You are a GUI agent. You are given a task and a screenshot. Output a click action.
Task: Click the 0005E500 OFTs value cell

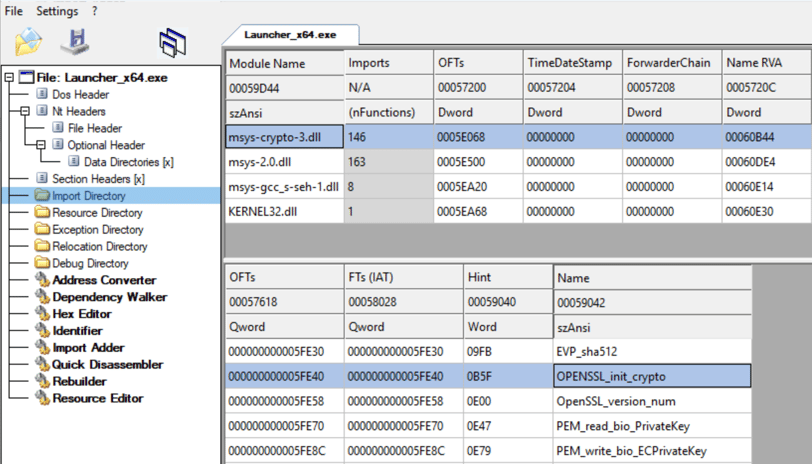[x=478, y=162]
